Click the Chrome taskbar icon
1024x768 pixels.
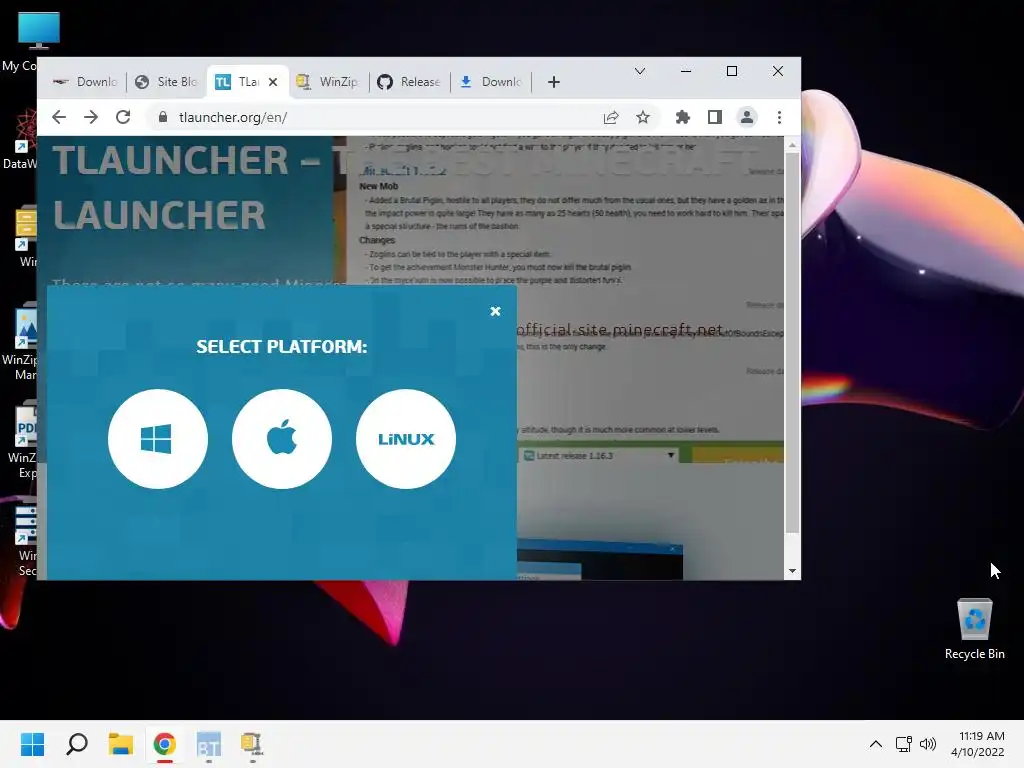pos(165,744)
